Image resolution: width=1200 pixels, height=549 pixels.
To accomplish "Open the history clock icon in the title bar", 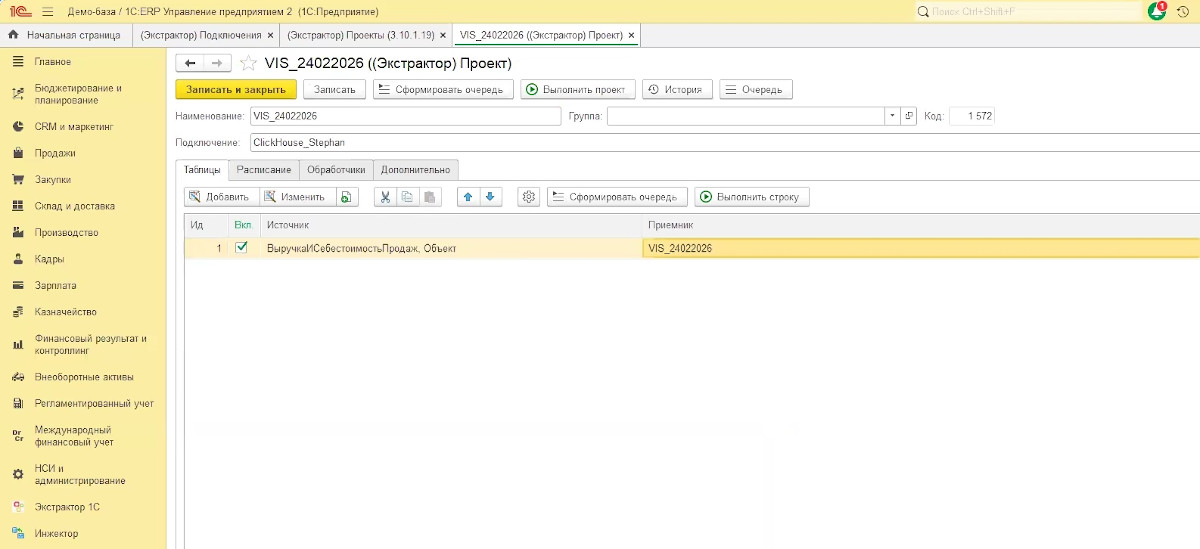I will click(1185, 11).
